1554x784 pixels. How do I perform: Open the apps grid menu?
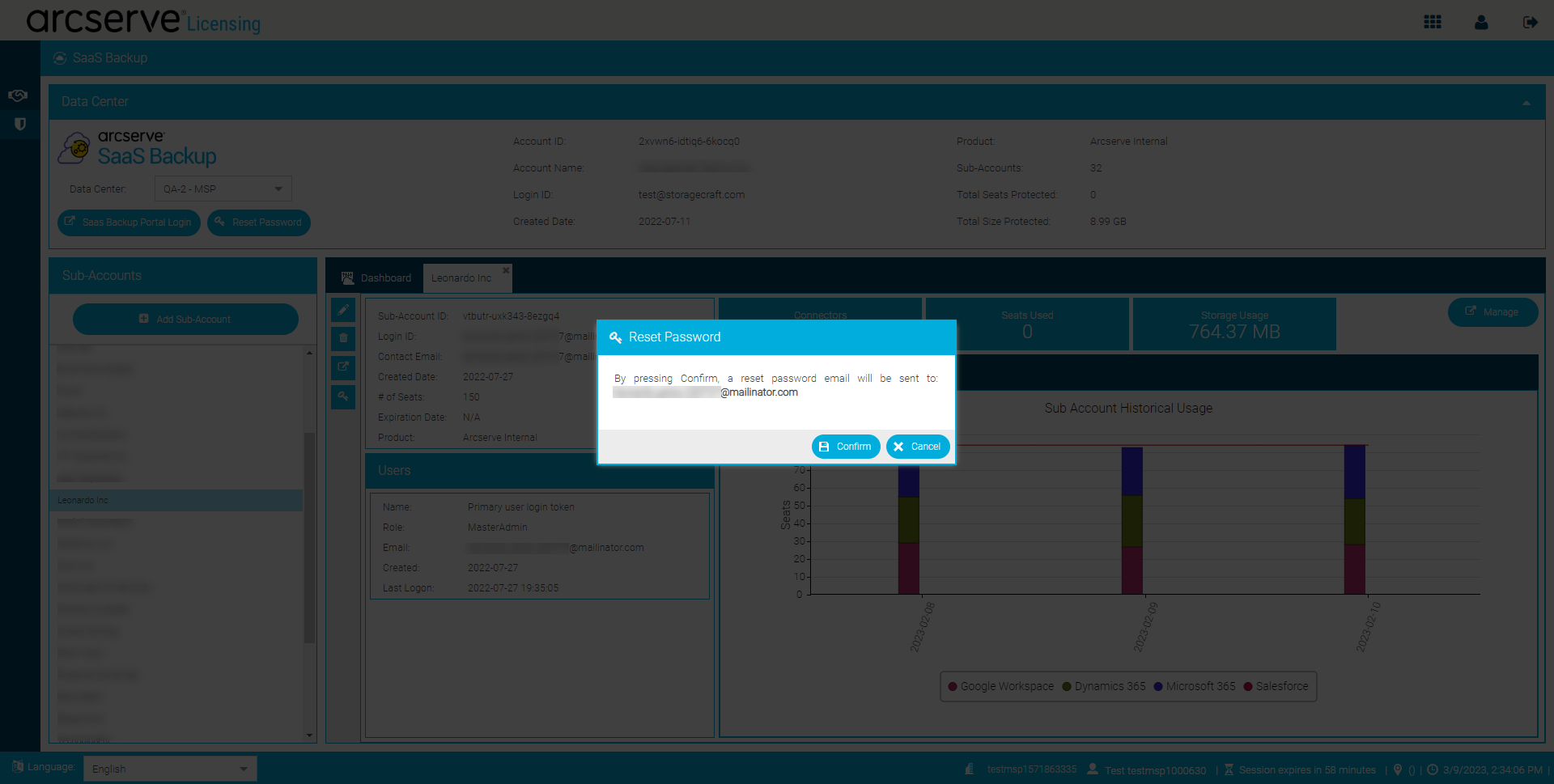point(1433,22)
